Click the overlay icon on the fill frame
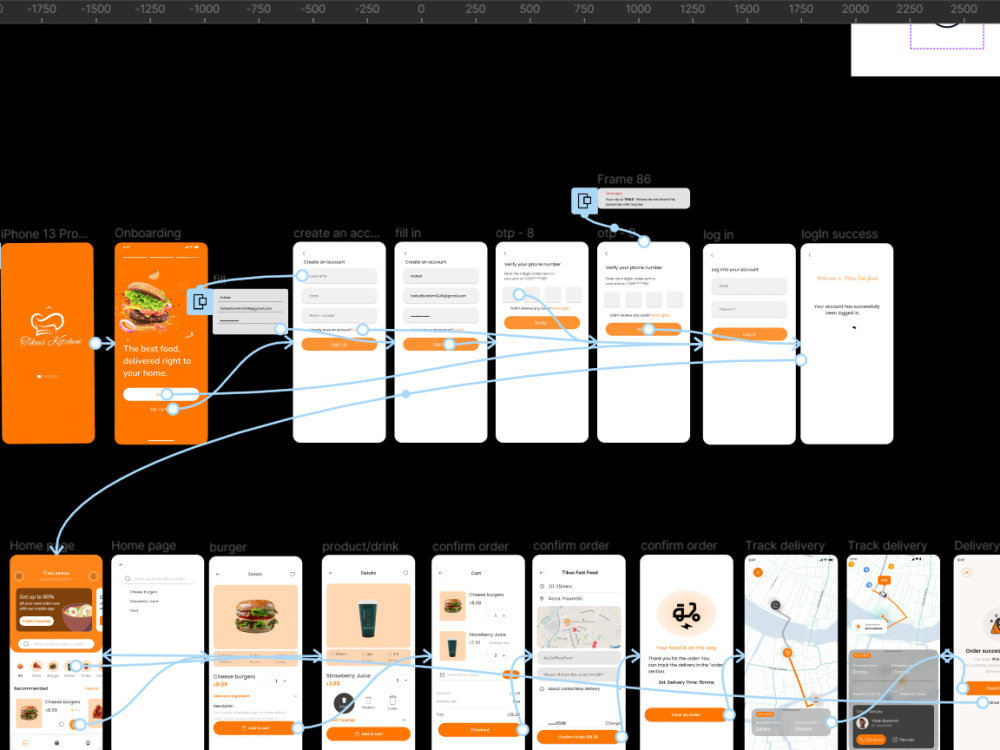Screen dimensions: 1000x750 [200, 302]
